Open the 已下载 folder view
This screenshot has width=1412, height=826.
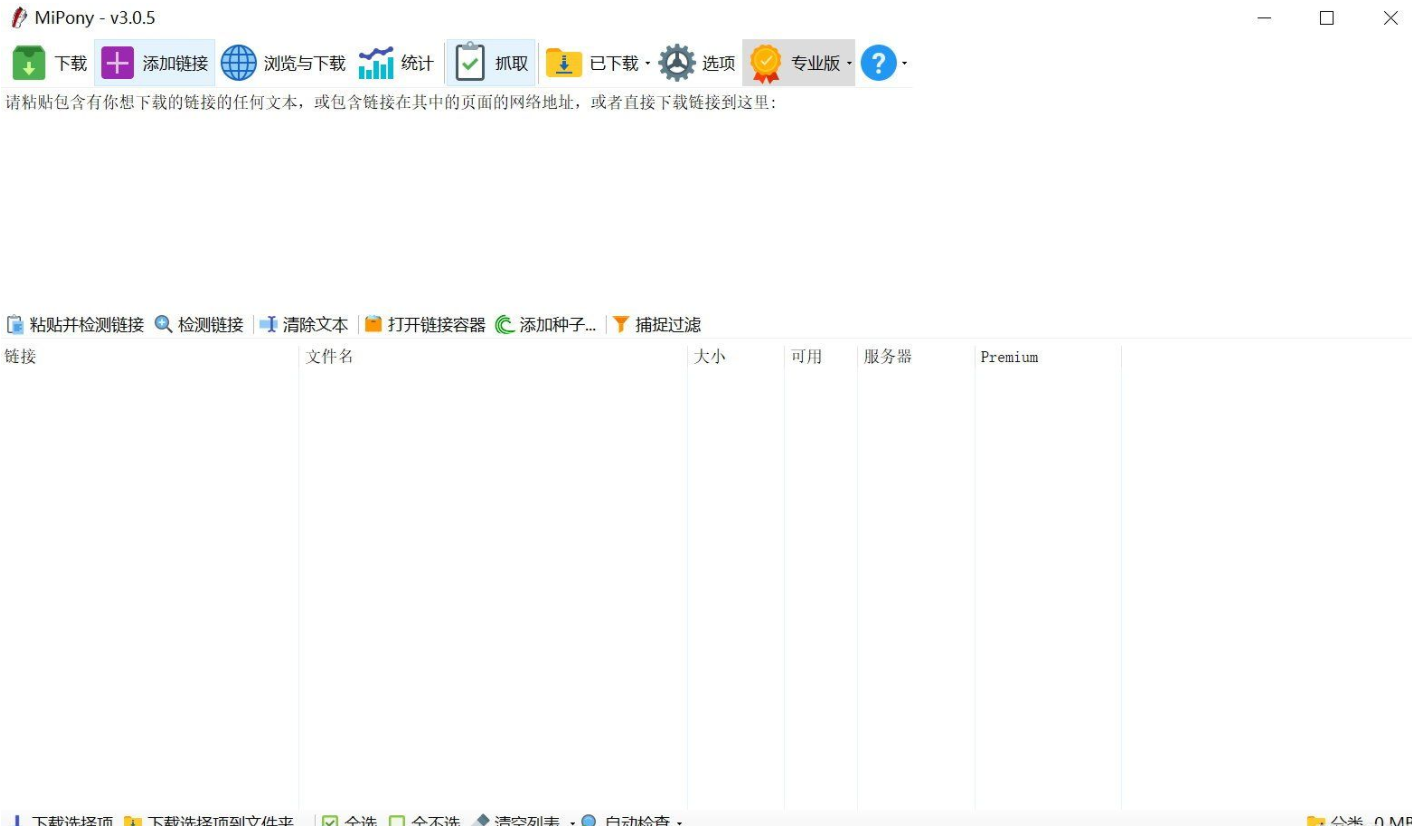point(592,63)
